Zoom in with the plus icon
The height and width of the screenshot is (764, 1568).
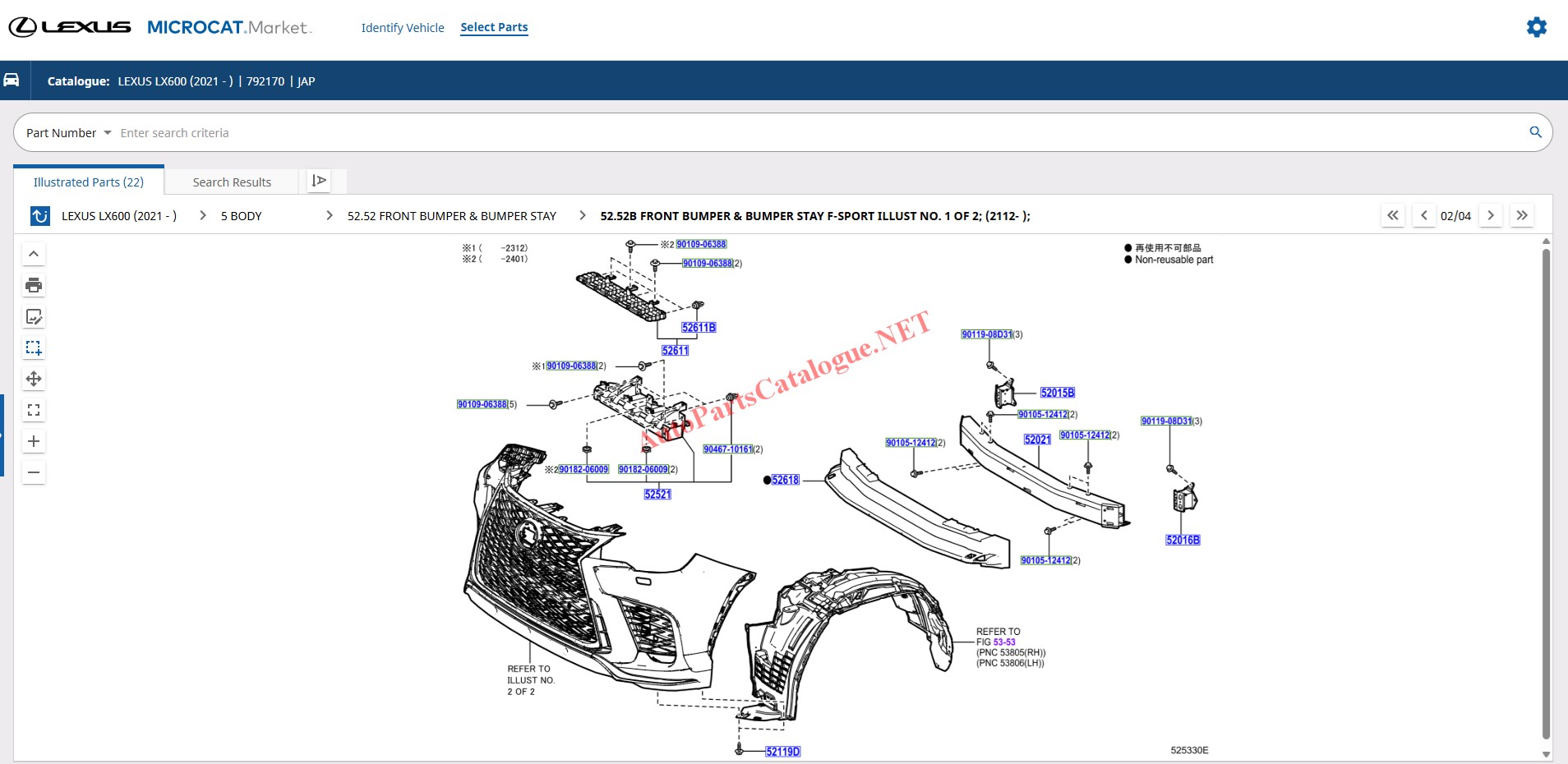click(x=34, y=441)
